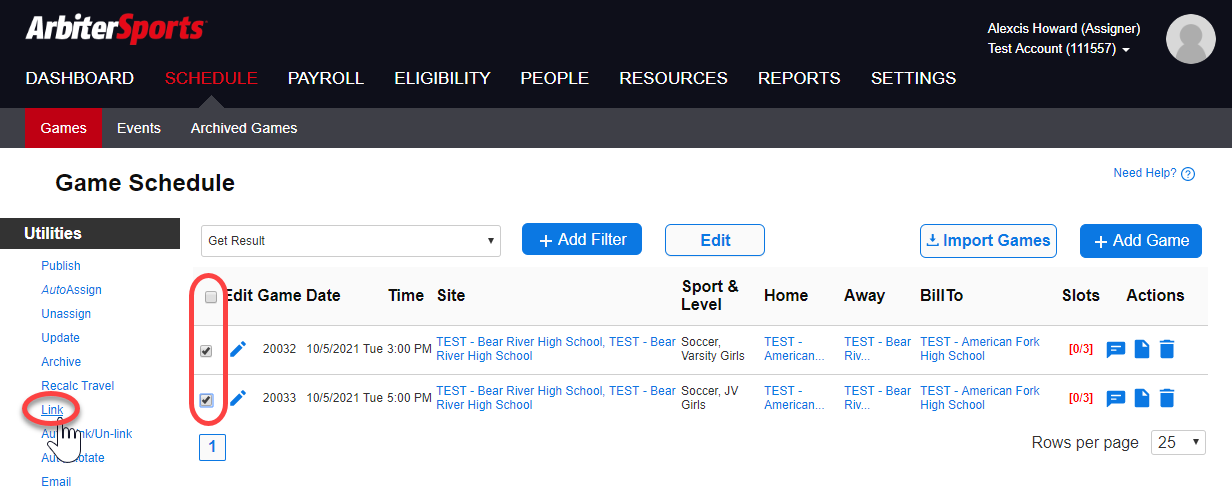Image resolution: width=1232 pixels, height=488 pixels.
Task: Delete game 20032 with trash icon
Action: click(1167, 350)
